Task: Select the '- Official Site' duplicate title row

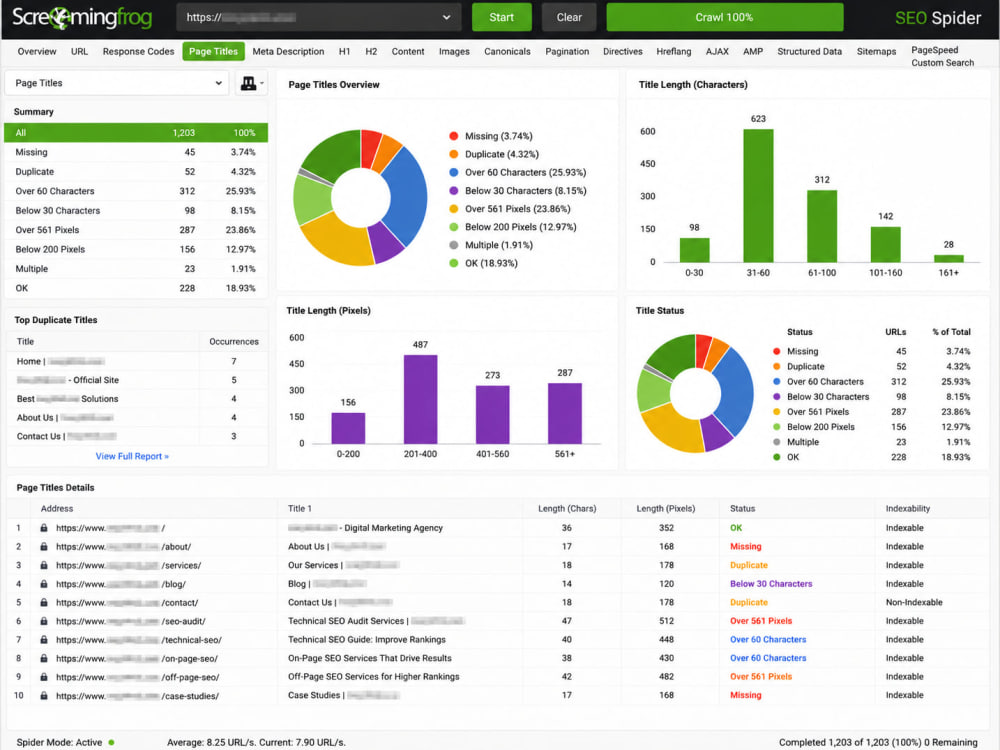Action: point(137,380)
